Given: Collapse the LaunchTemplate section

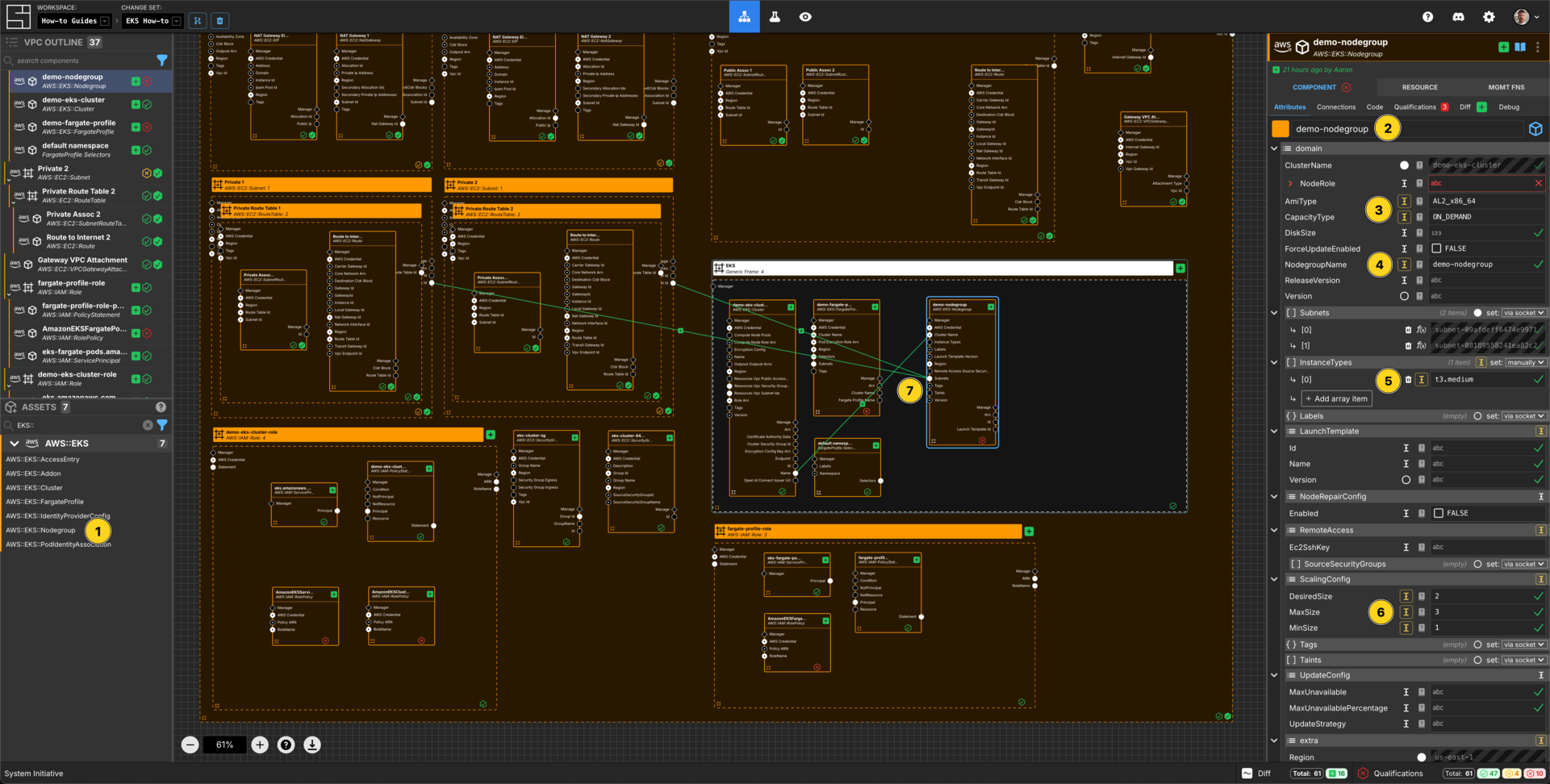Looking at the screenshot, I should 1274,432.
